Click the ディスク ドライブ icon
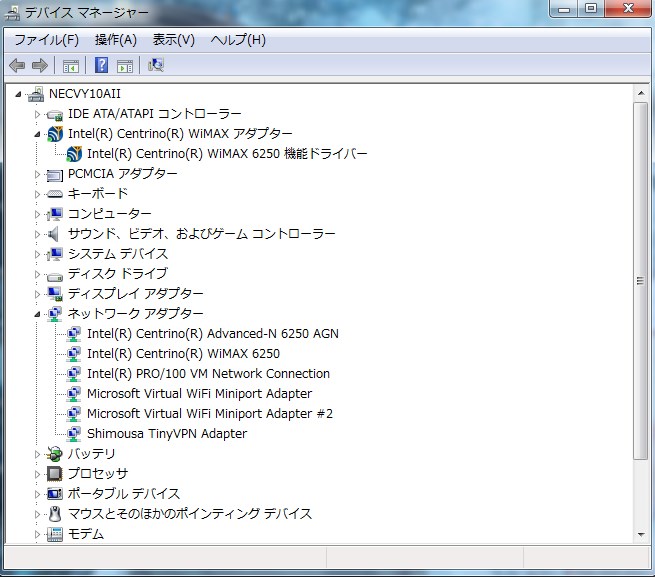 (55, 275)
